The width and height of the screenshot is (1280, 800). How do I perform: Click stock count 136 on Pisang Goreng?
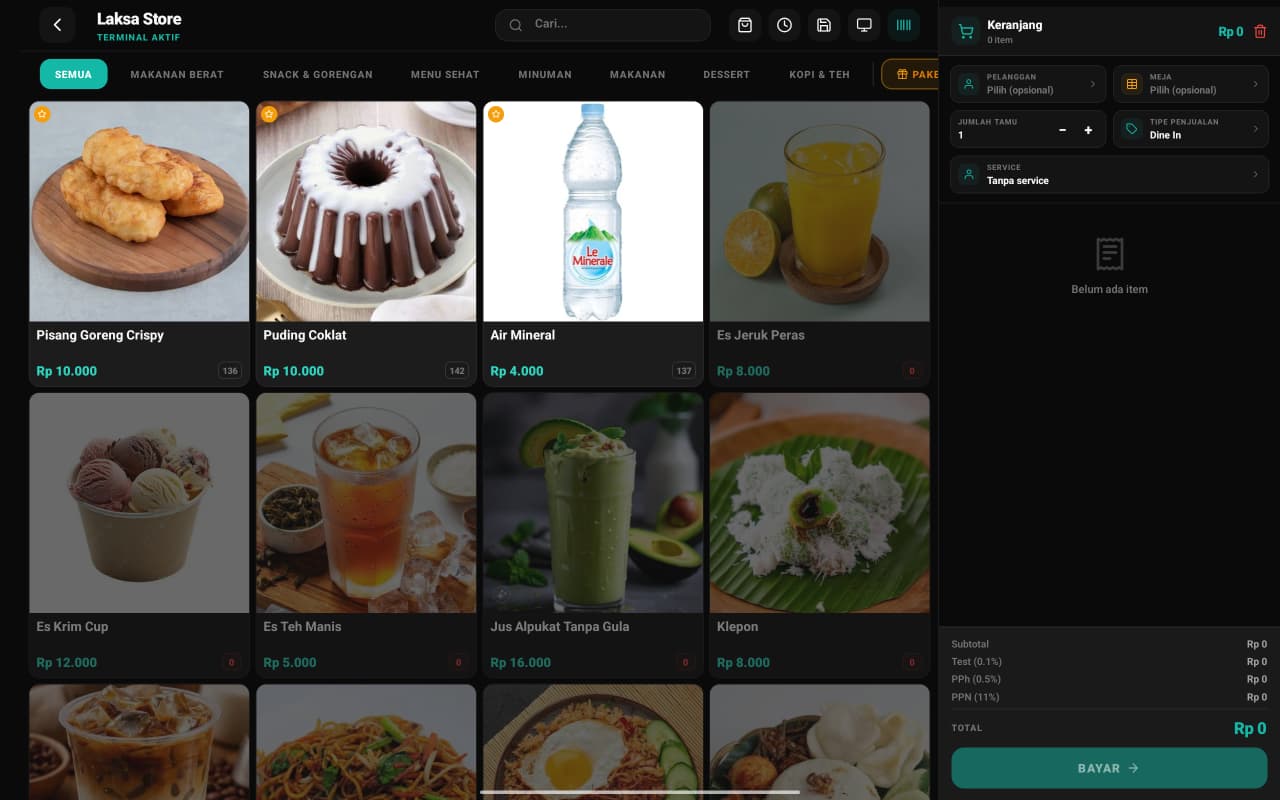tap(230, 371)
